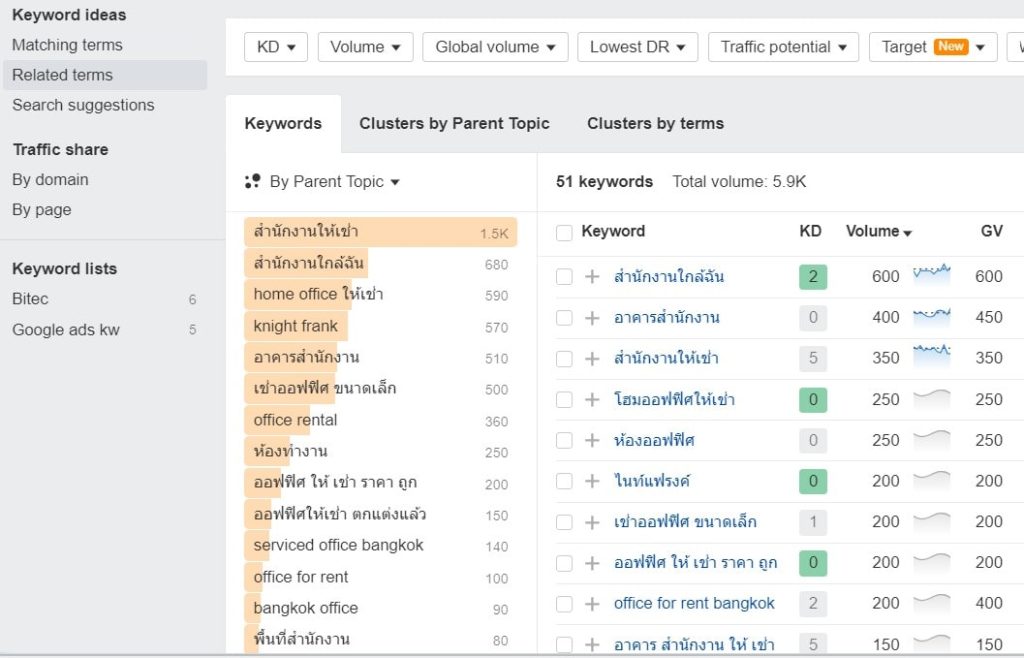This screenshot has width=1024, height=658.
Task: Open trend chart for โฮมออฟฟิศให้เช่า row
Action: coord(931,399)
